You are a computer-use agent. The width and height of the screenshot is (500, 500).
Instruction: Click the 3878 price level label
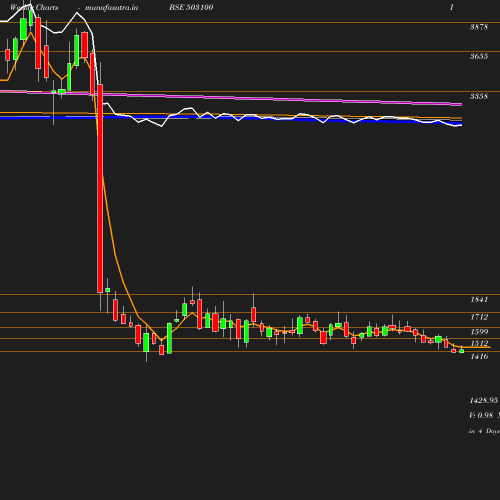pyautogui.click(x=479, y=27)
